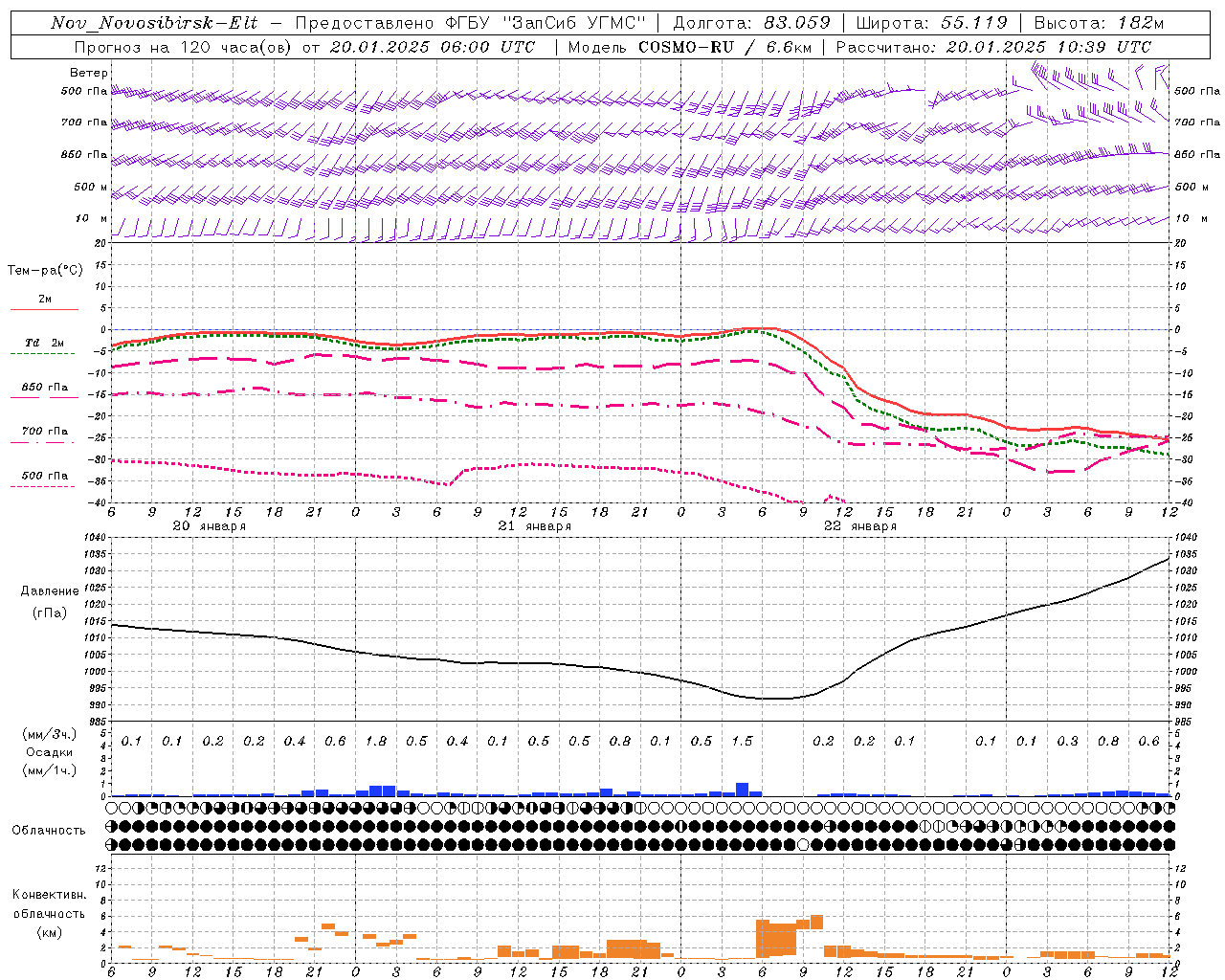This screenshot has height=980, width=1225.
Task: Click the Осадки precipitation label
Action: click(x=49, y=752)
